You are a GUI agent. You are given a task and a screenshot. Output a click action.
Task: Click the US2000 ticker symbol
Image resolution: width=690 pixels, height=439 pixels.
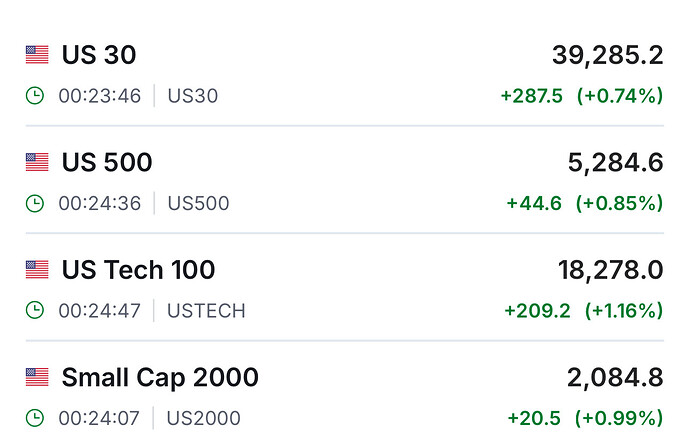point(204,418)
